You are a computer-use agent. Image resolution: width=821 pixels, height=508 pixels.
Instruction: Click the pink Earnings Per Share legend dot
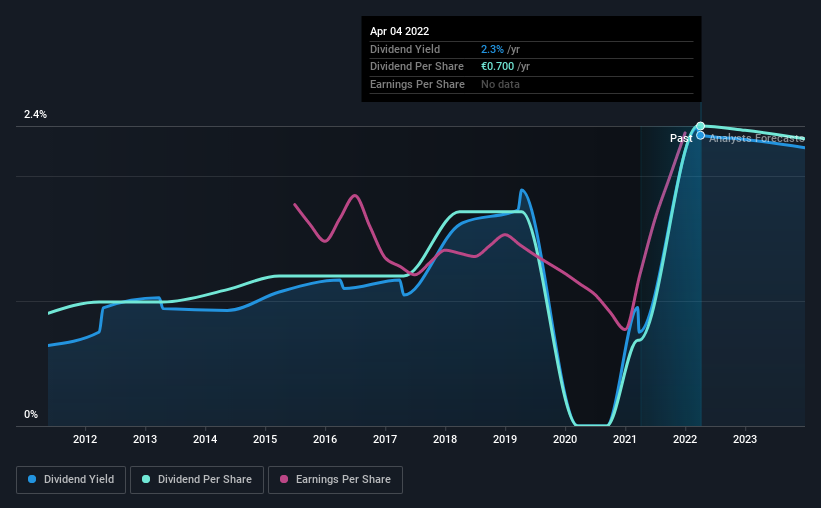[x=284, y=479]
